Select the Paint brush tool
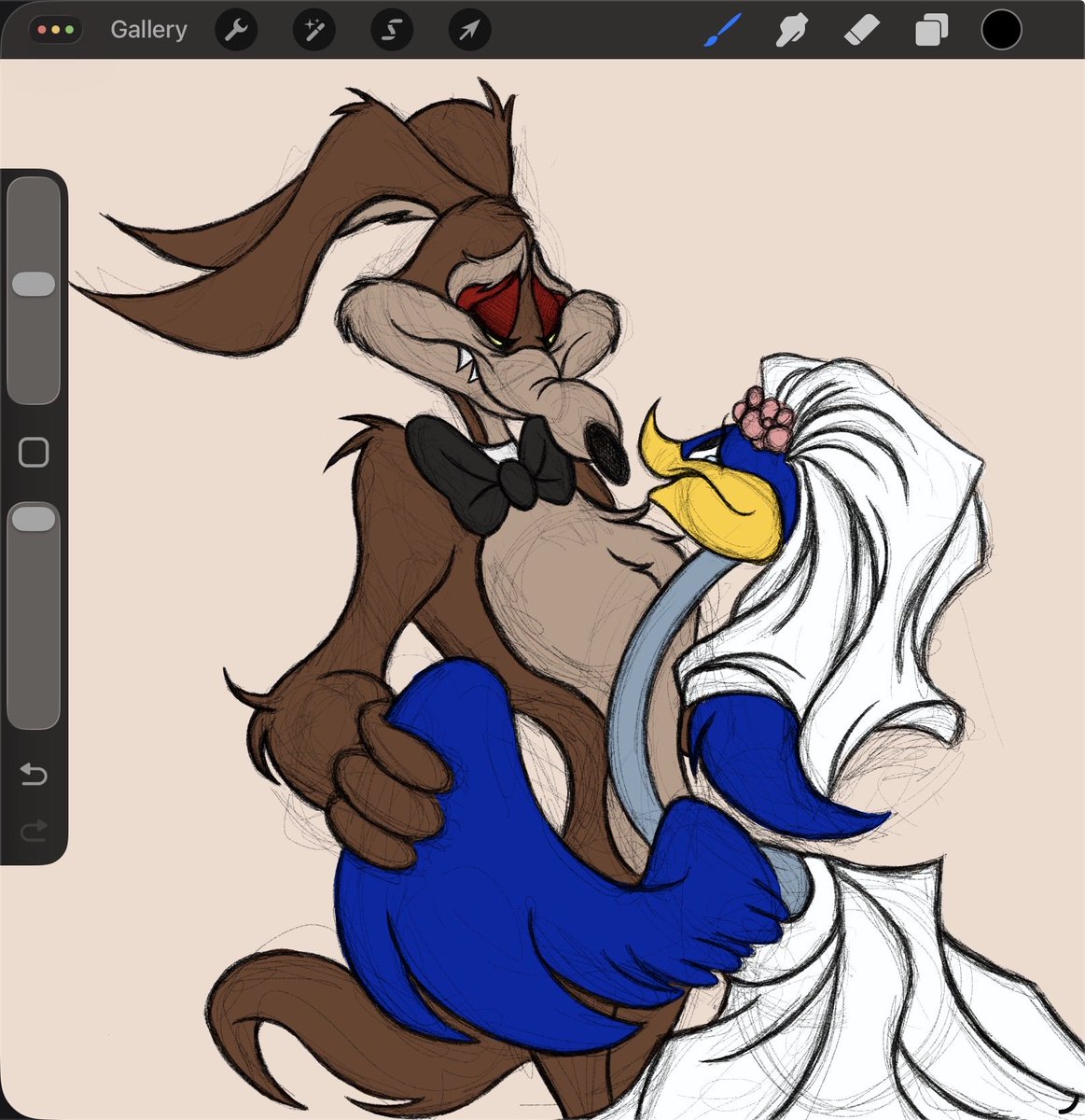Screen dimensions: 1085x1120 [x=721, y=30]
